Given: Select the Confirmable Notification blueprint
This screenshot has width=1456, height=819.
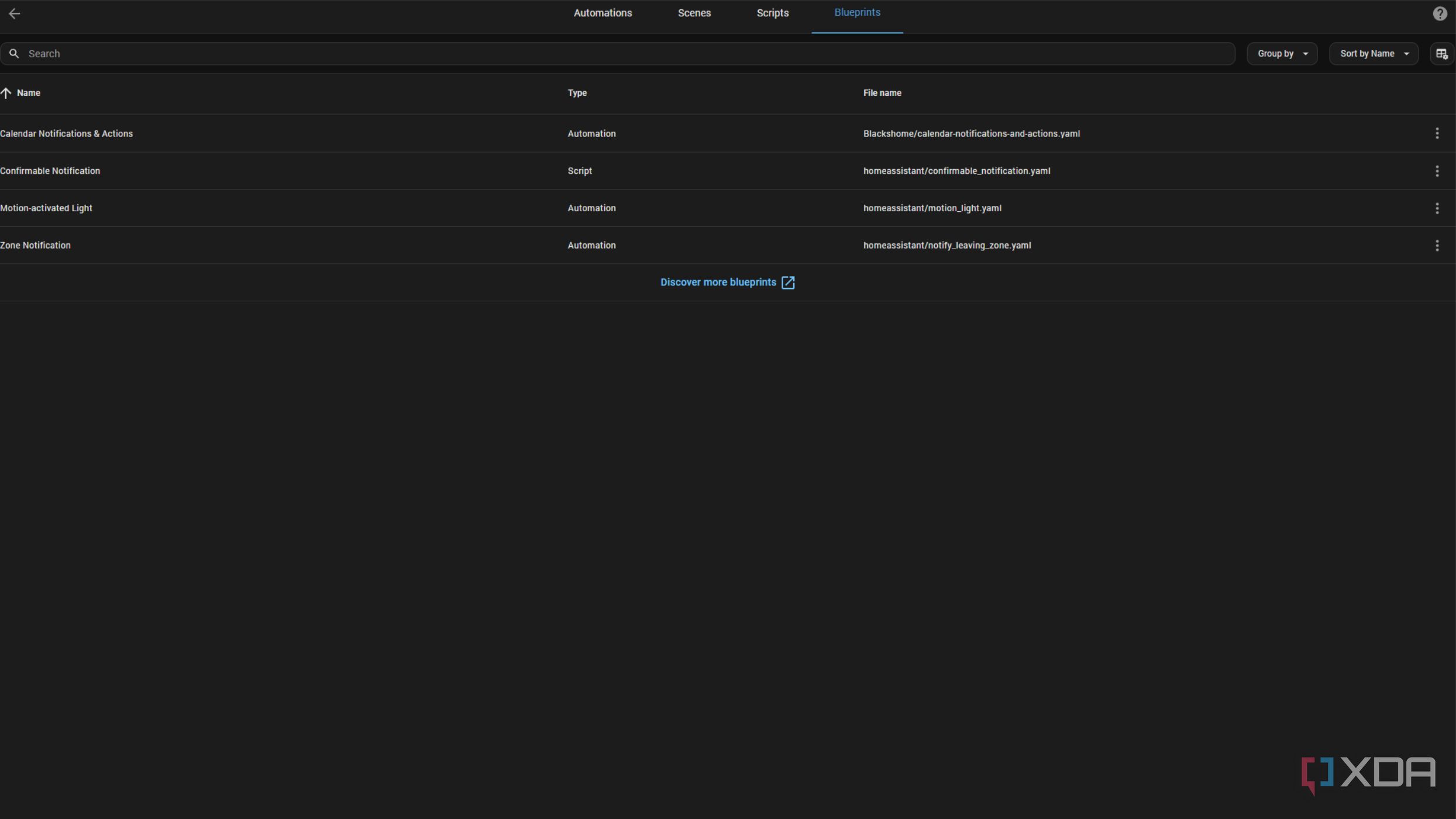Looking at the screenshot, I should point(50,171).
